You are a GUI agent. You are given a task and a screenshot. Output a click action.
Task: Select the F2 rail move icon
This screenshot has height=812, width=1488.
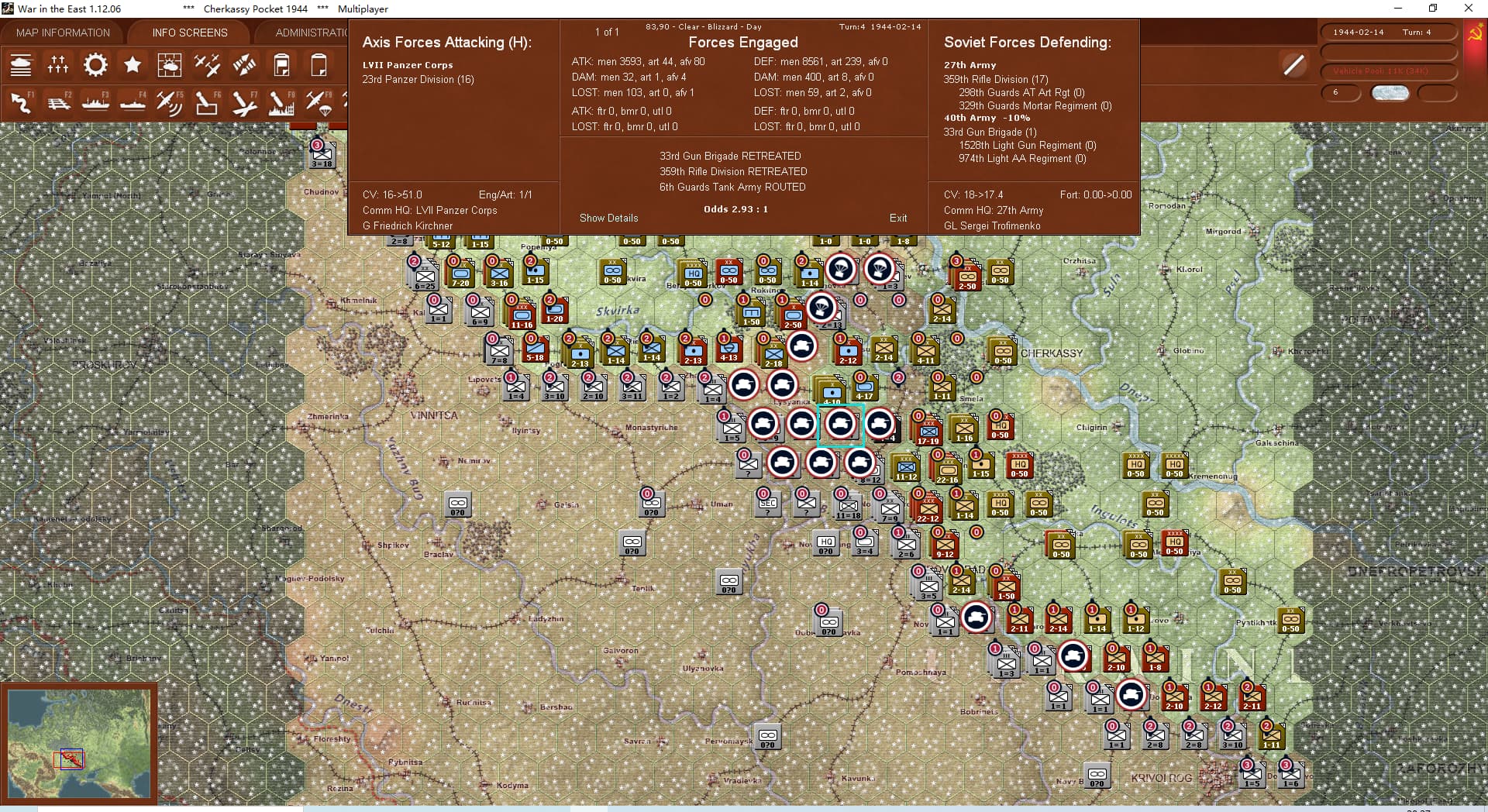coord(58,103)
